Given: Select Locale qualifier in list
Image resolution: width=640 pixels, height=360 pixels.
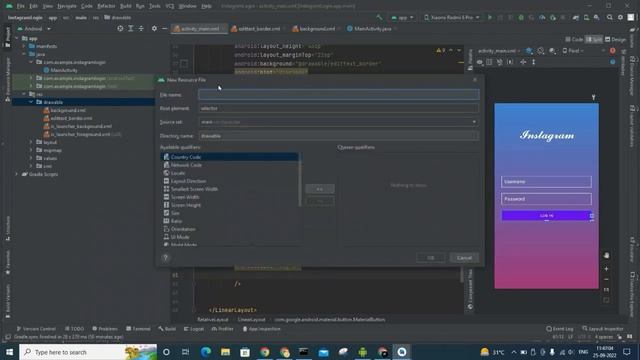Looking at the screenshot, I should click(230, 173).
